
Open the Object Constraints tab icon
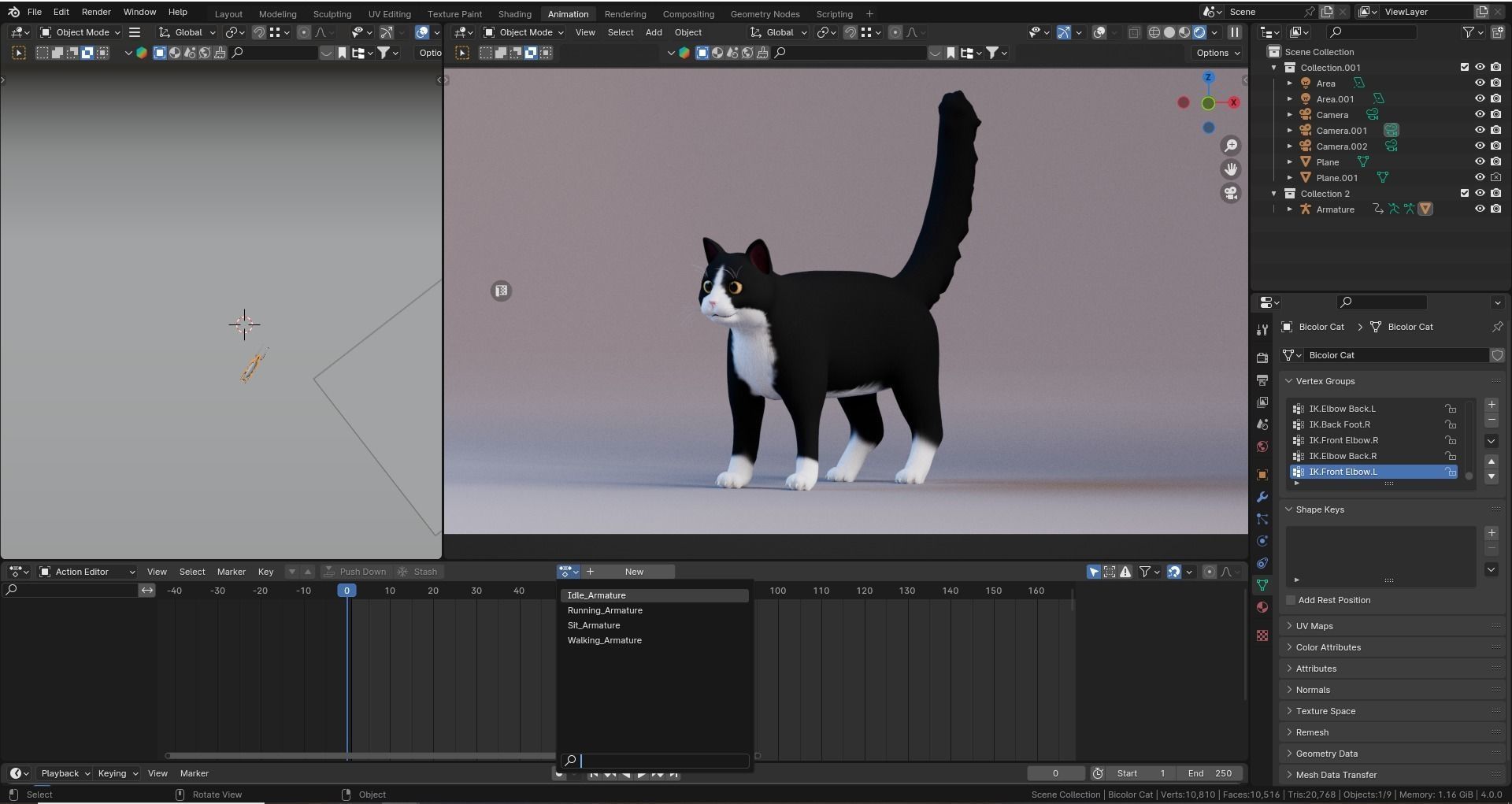1262,563
